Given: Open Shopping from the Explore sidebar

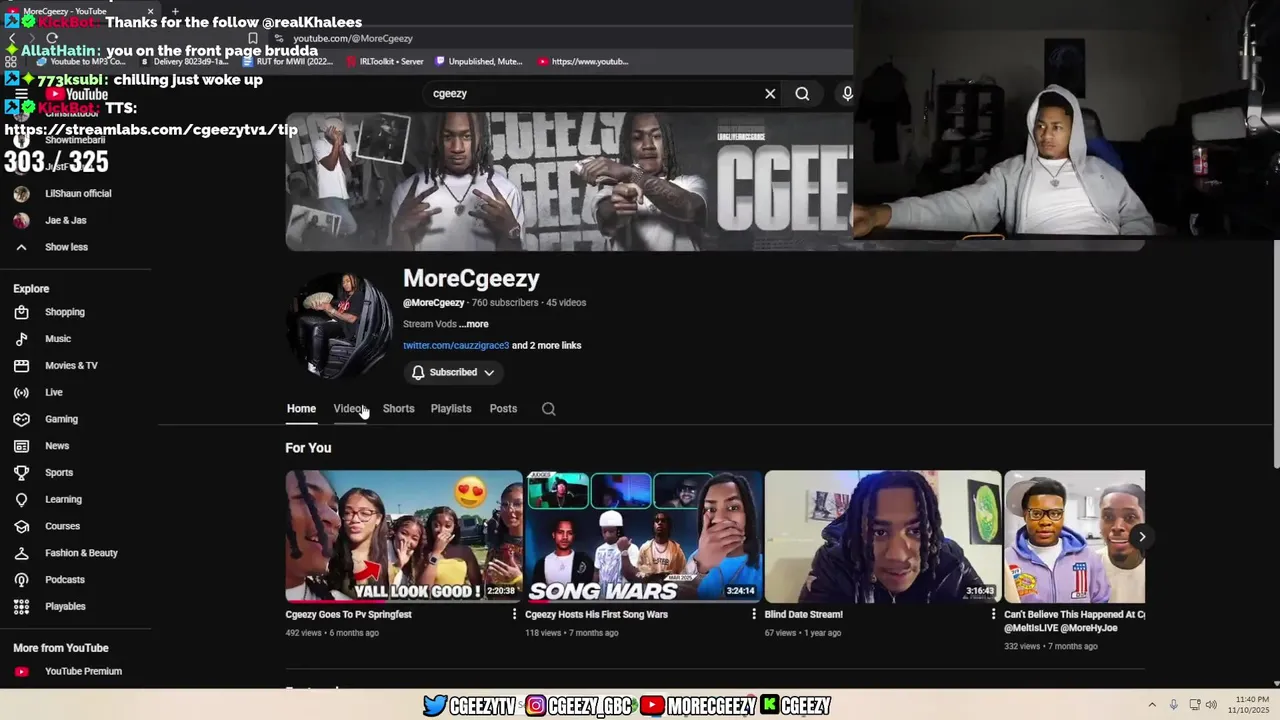Looking at the screenshot, I should click(65, 312).
